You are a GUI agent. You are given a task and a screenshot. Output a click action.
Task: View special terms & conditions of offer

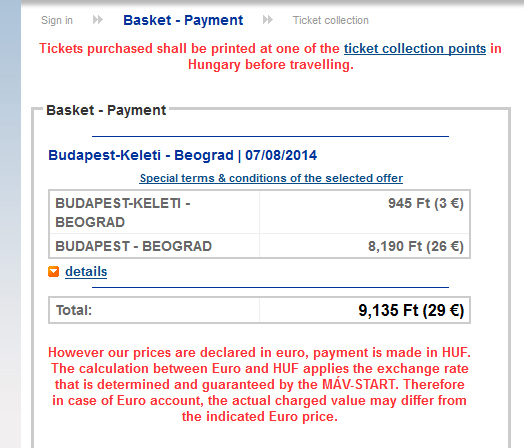[271, 178]
